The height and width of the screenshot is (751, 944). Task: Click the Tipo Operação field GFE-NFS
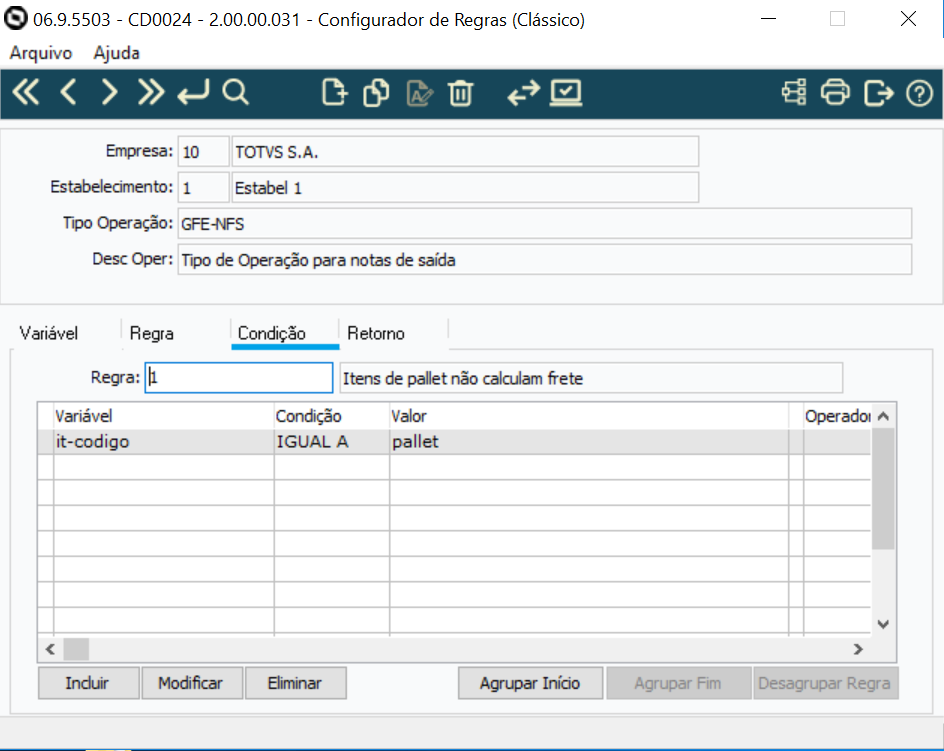pos(545,223)
